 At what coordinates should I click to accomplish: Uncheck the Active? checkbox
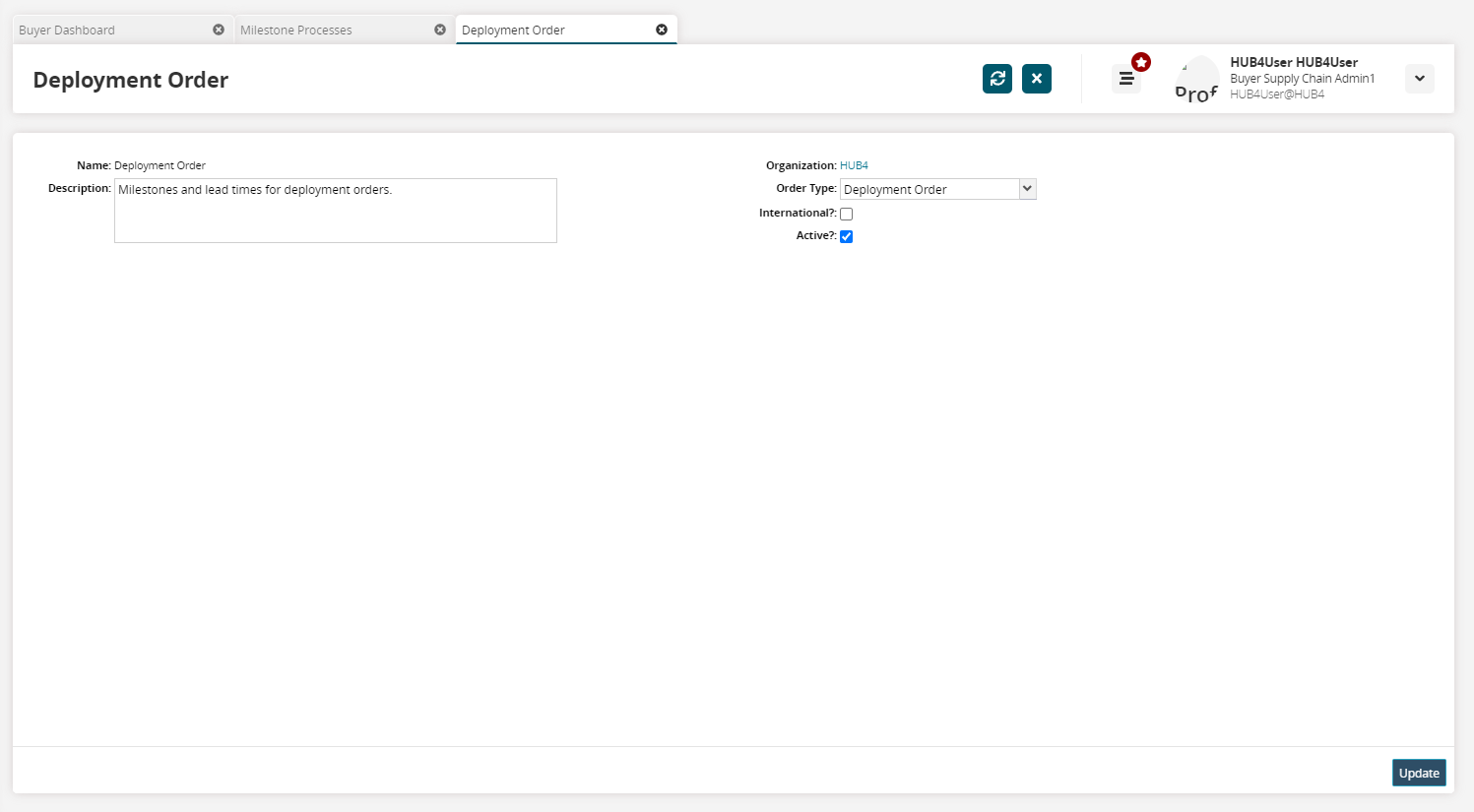(846, 236)
